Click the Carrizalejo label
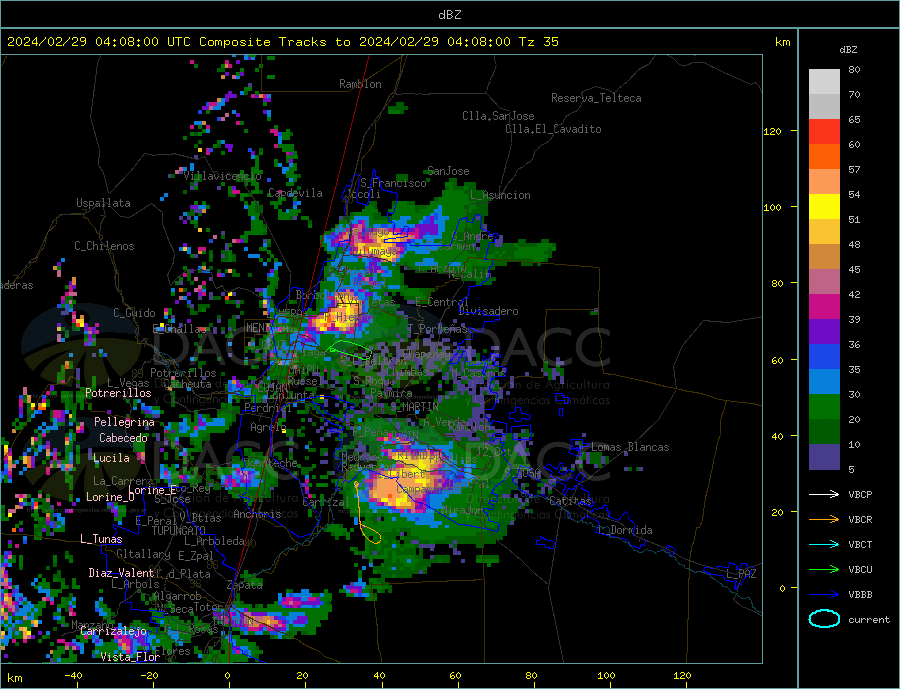Screen dimensions: 900x689 pos(113,632)
